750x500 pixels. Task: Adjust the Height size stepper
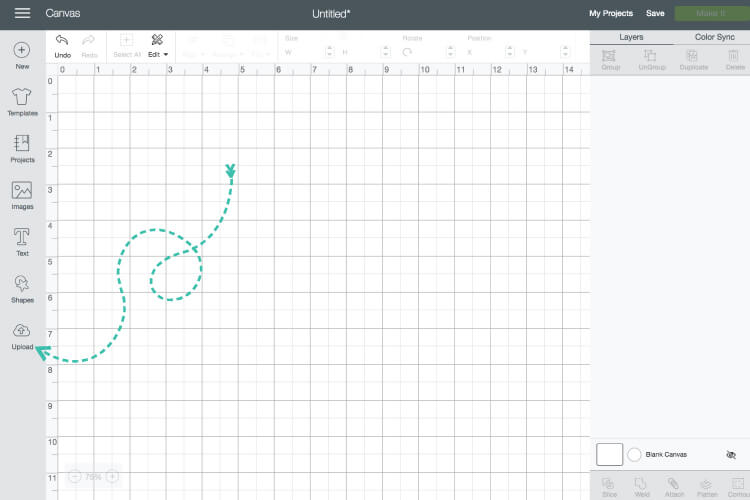click(386, 52)
